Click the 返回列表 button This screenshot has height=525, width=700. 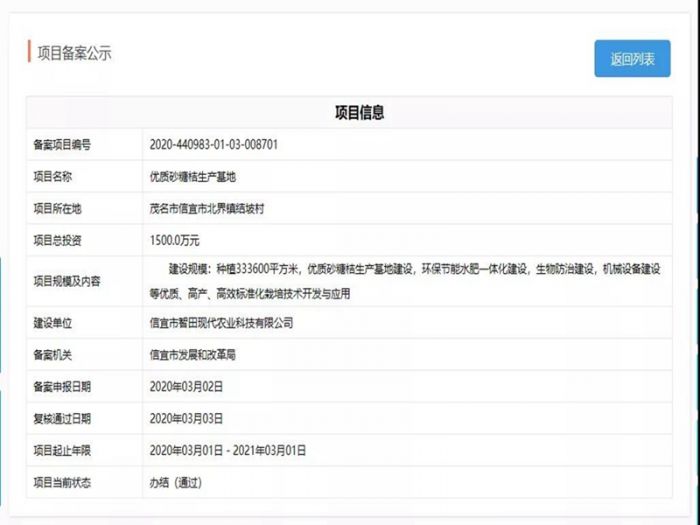point(632,58)
